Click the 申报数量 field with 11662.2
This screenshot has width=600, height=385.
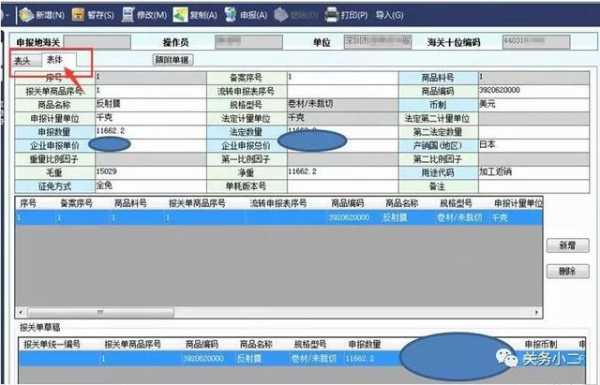point(151,132)
